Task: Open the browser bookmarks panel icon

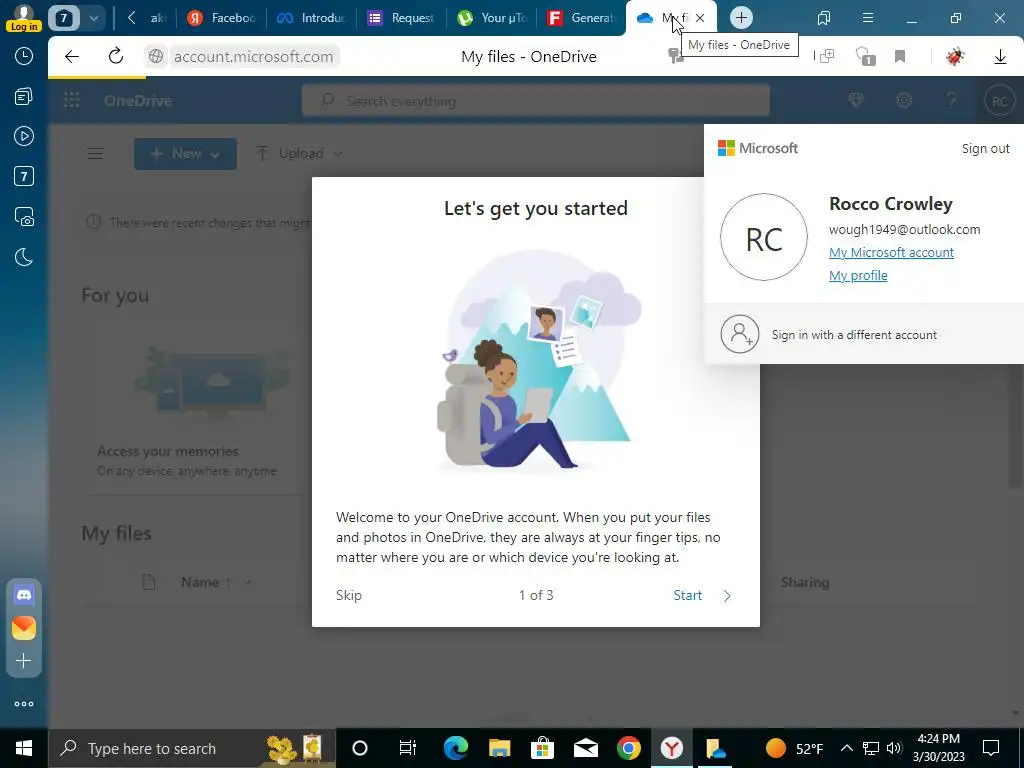Action: tap(824, 18)
